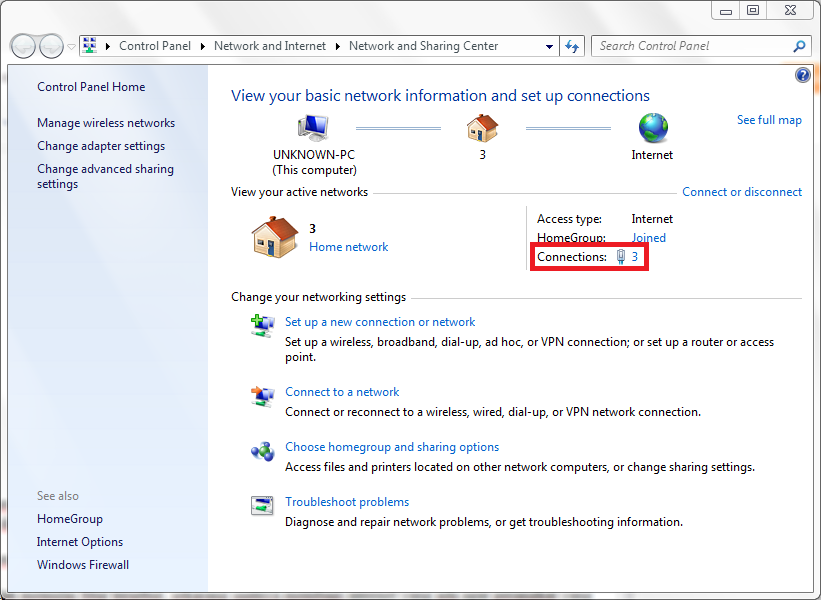Open Windows Firewall under See also
Viewport: 821px width, 600px height.
pos(83,565)
